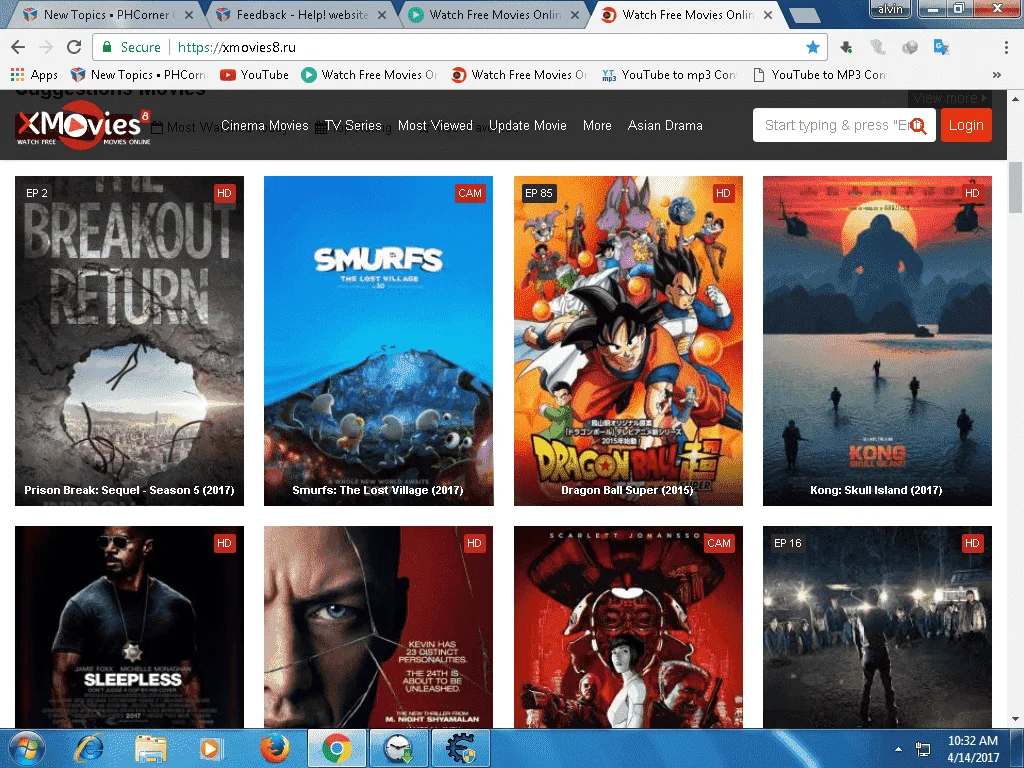
Task: Click the XMovies8 logo
Action: coord(83,125)
